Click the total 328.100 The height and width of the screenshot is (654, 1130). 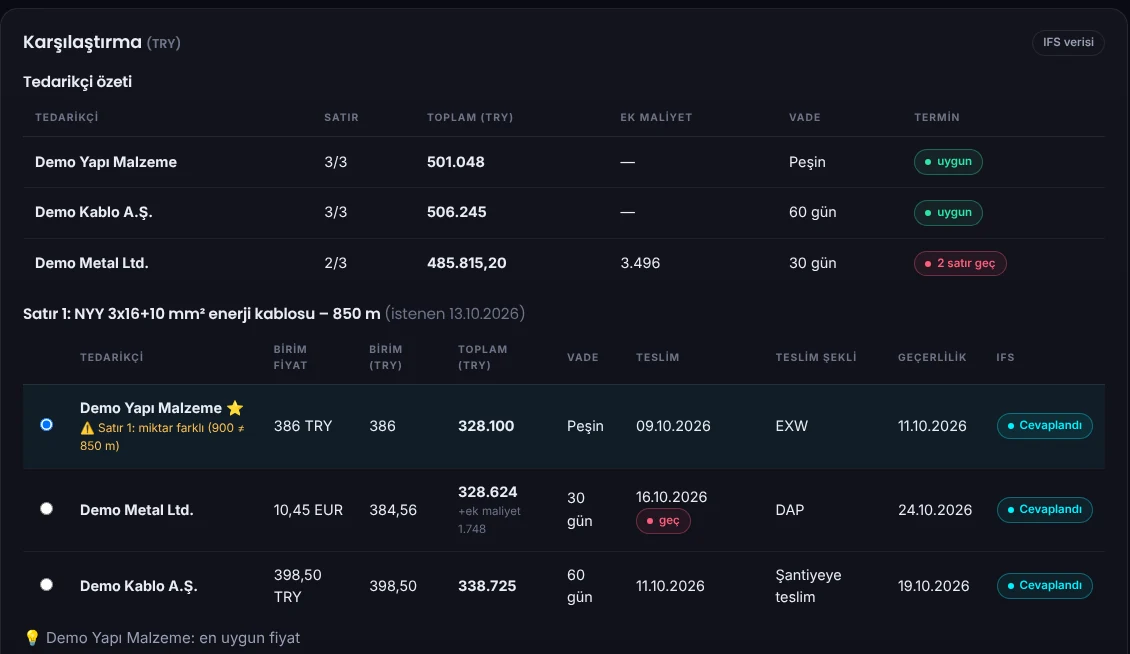(486, 426)
